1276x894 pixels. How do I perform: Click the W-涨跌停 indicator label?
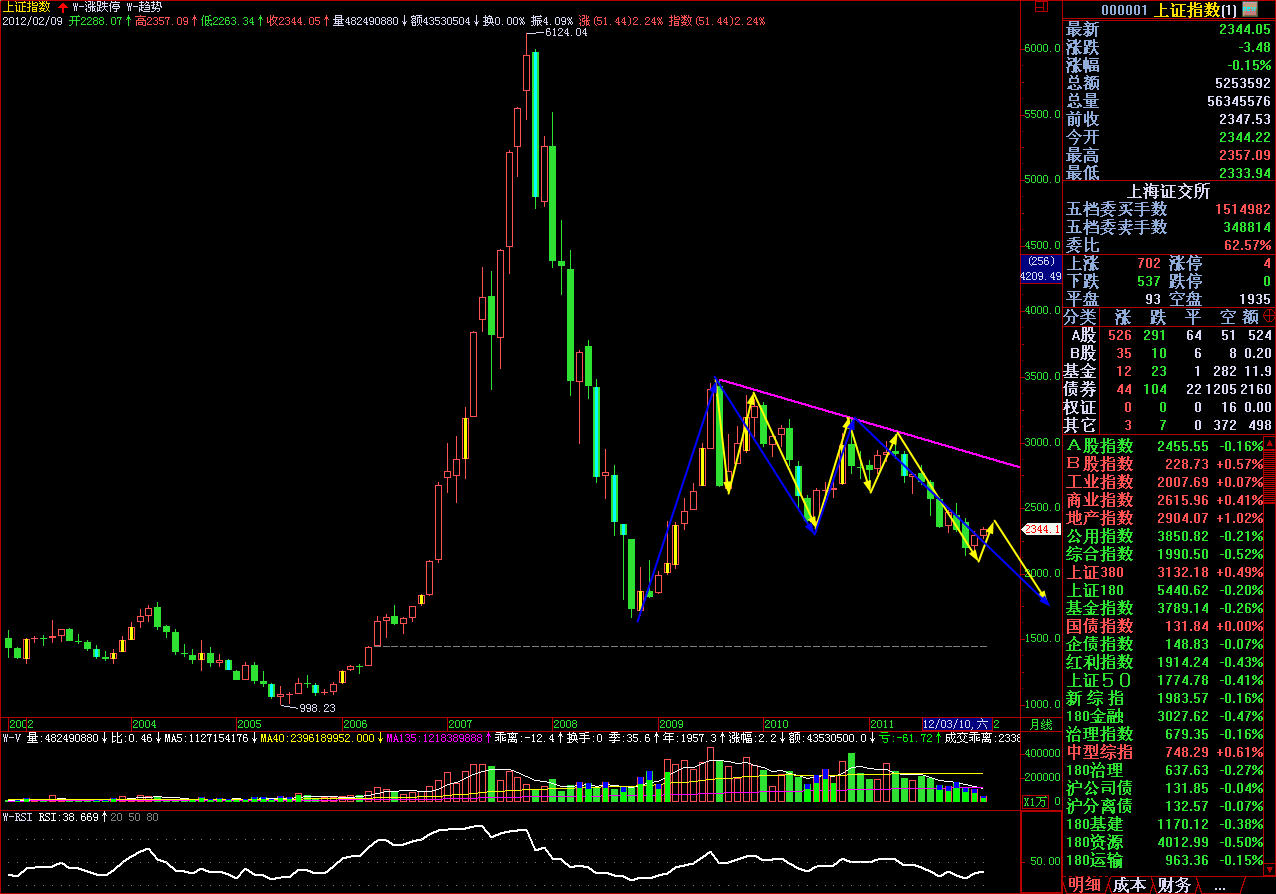(97, 6)
